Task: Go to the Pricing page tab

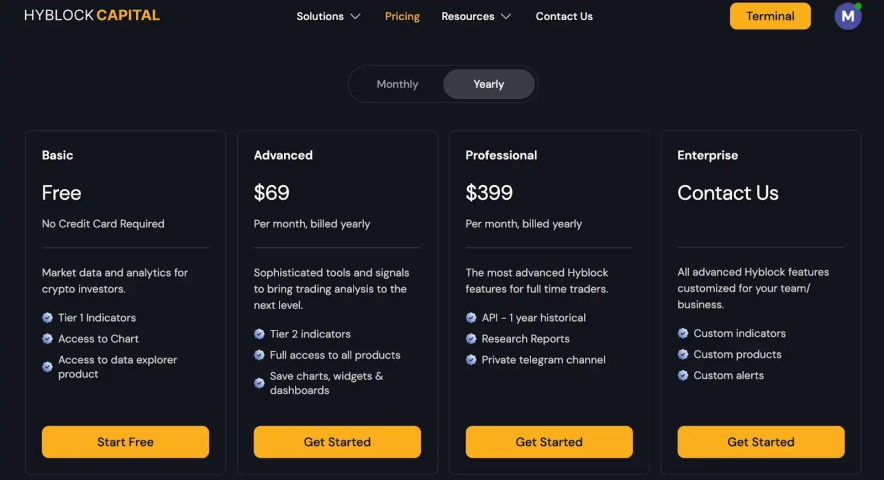Action: pos(402,16)
